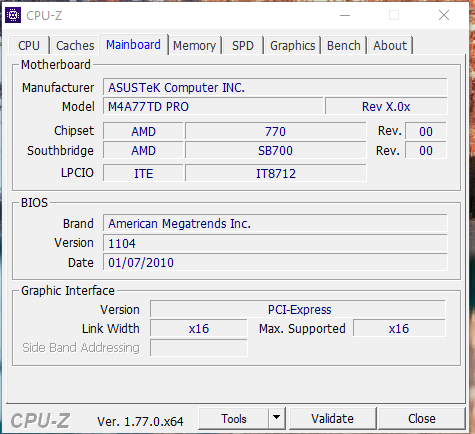Viewport: 475px width, 434px height.
Task: Open the Memory tab
Action: 195,45
